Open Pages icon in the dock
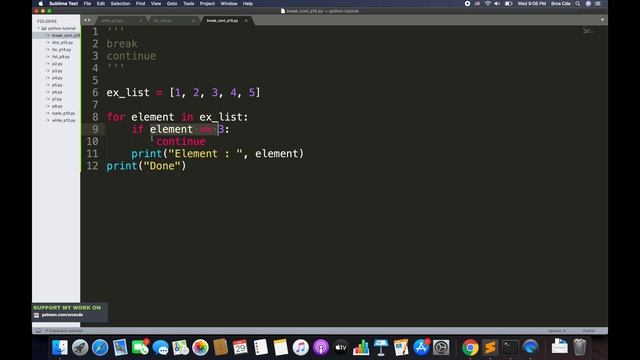The height and width of the screenshot is (360, 640). 401,347
